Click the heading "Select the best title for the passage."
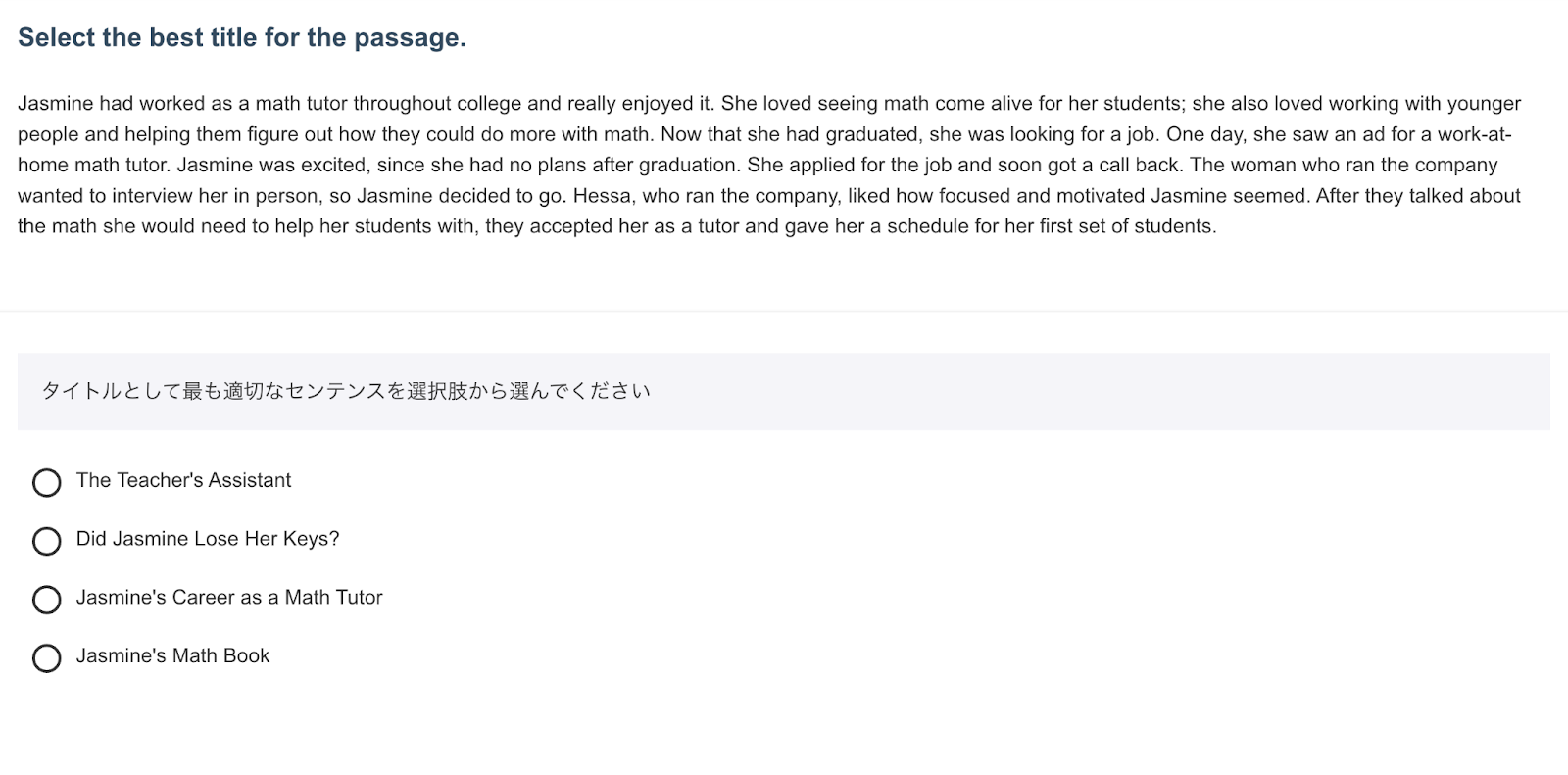Image resolution: width=1568 pixels, height=775 pixels. point(242,37)
